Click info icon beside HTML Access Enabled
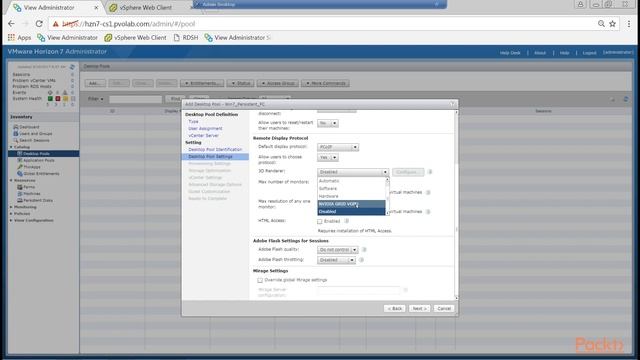This screenshot has width=640, height=360. pyautogui.click(x=346, y=221)
